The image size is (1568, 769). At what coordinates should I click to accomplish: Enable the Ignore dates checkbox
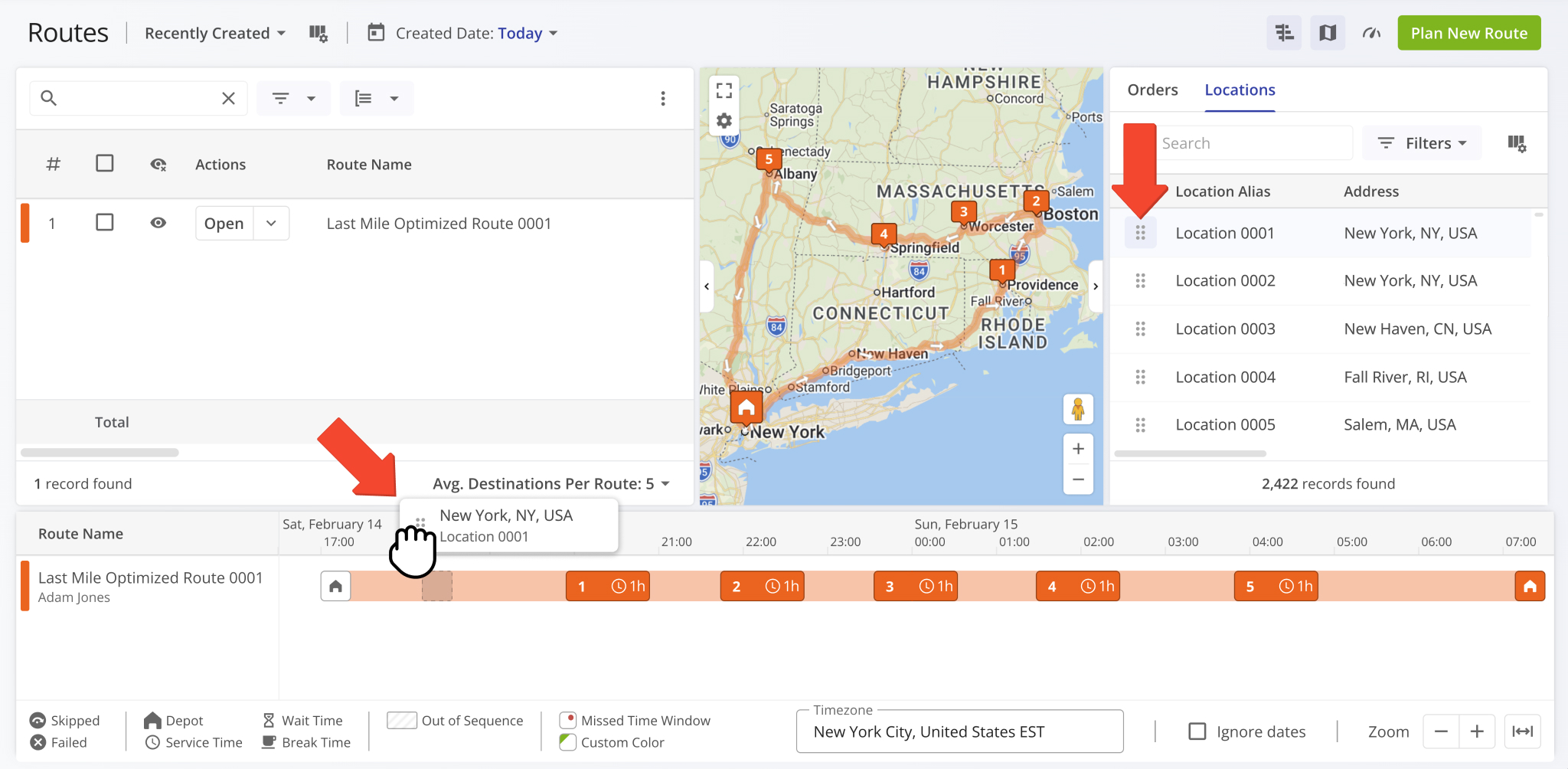[1197, 731]
